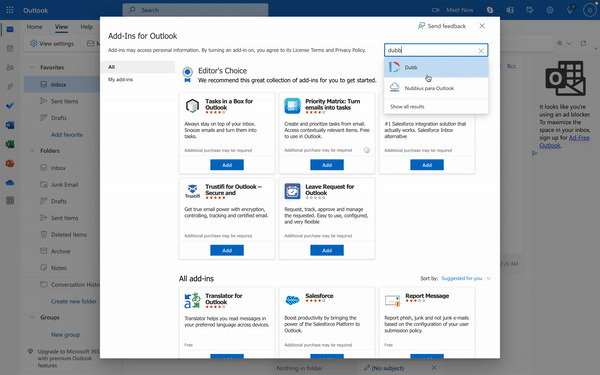
Task: Open the View ribbon tab
Action: [61, 27]
